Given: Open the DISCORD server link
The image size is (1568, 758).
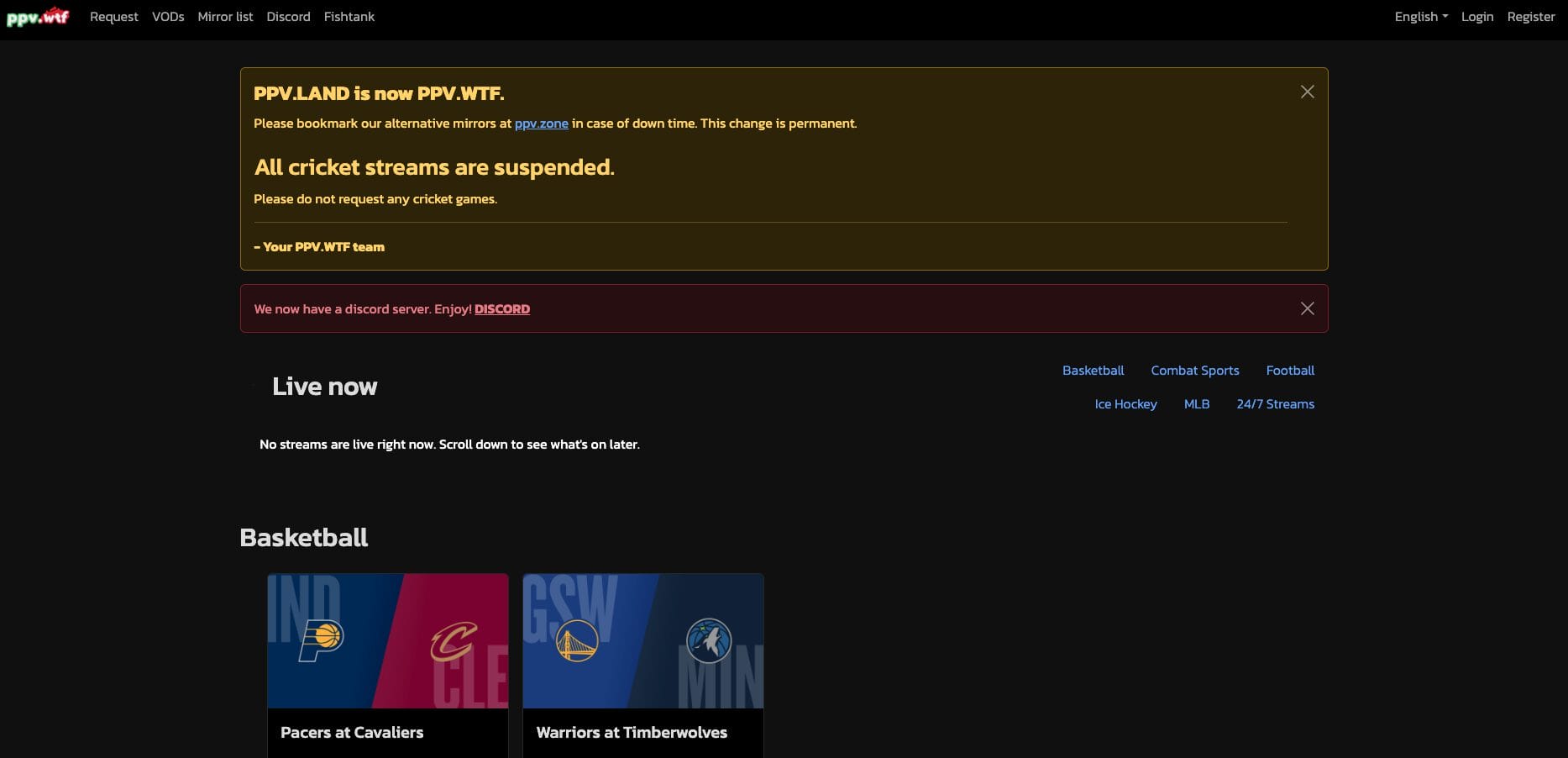Looking at the screenshot, I should pyautogui.click(x=501, y=308).
